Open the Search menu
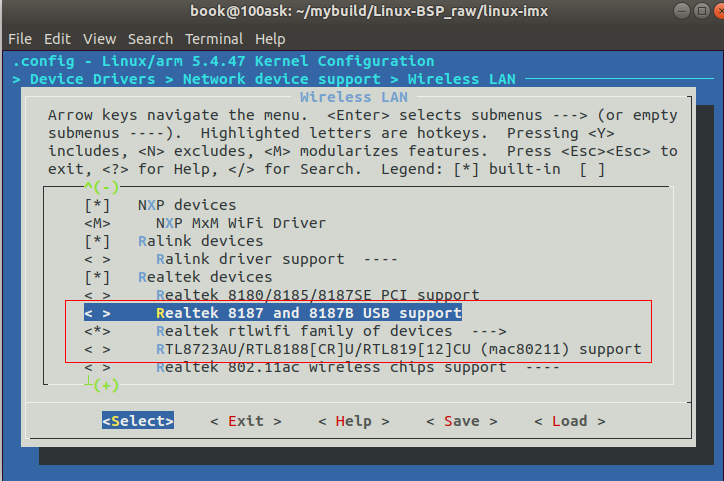The width and height of the screenshot is (724, 481). pyautogui.click(x=151, y=39)
